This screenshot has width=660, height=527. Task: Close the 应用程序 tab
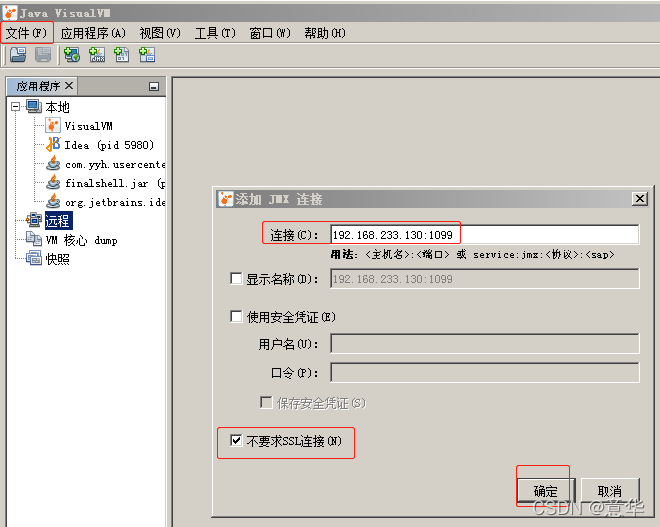[69, 86]
